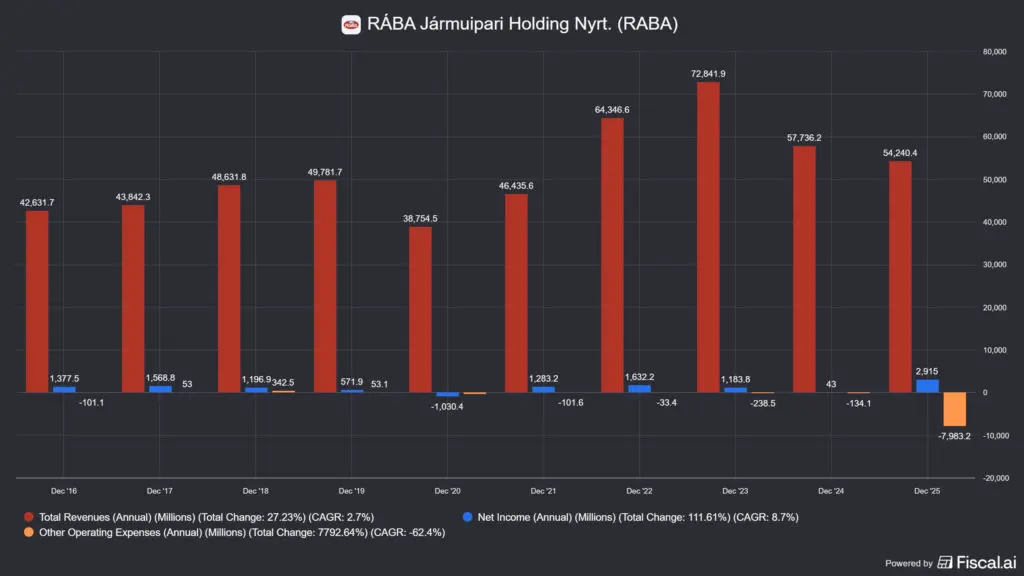Select the Dec '23 revenue bar 72,841.9
The height and width of the screenshot is (576, 1024).
tap(708, 237)
